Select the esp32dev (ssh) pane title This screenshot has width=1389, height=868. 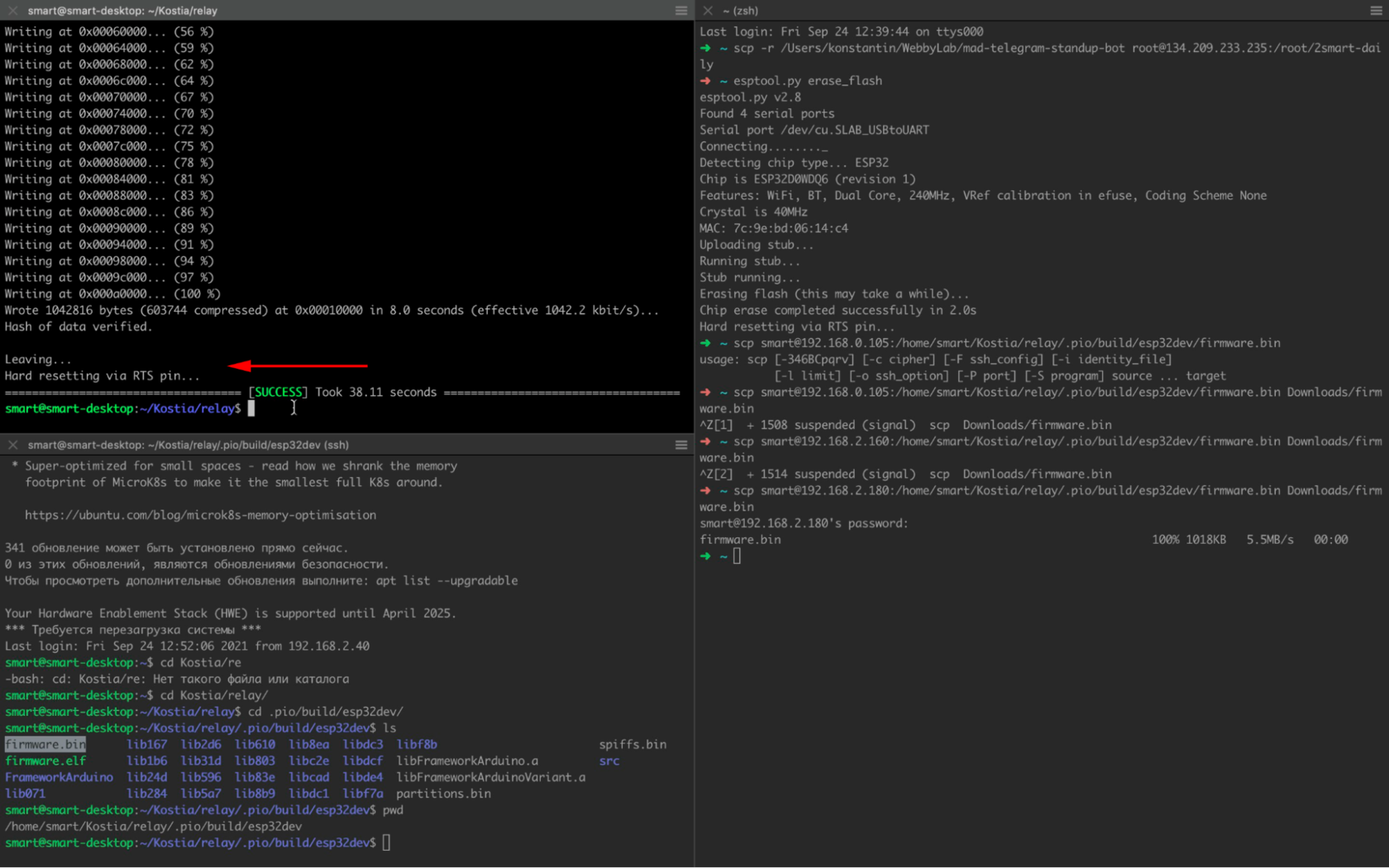point(189,445)
